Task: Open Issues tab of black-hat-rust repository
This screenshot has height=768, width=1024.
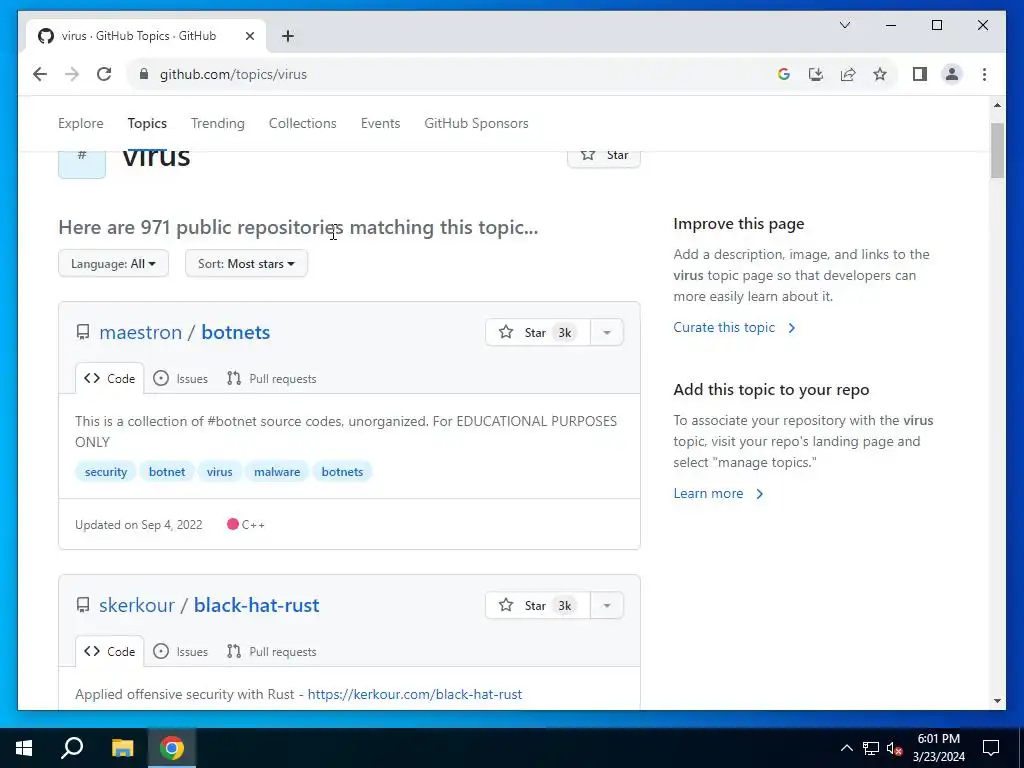Action: point(180,652)
